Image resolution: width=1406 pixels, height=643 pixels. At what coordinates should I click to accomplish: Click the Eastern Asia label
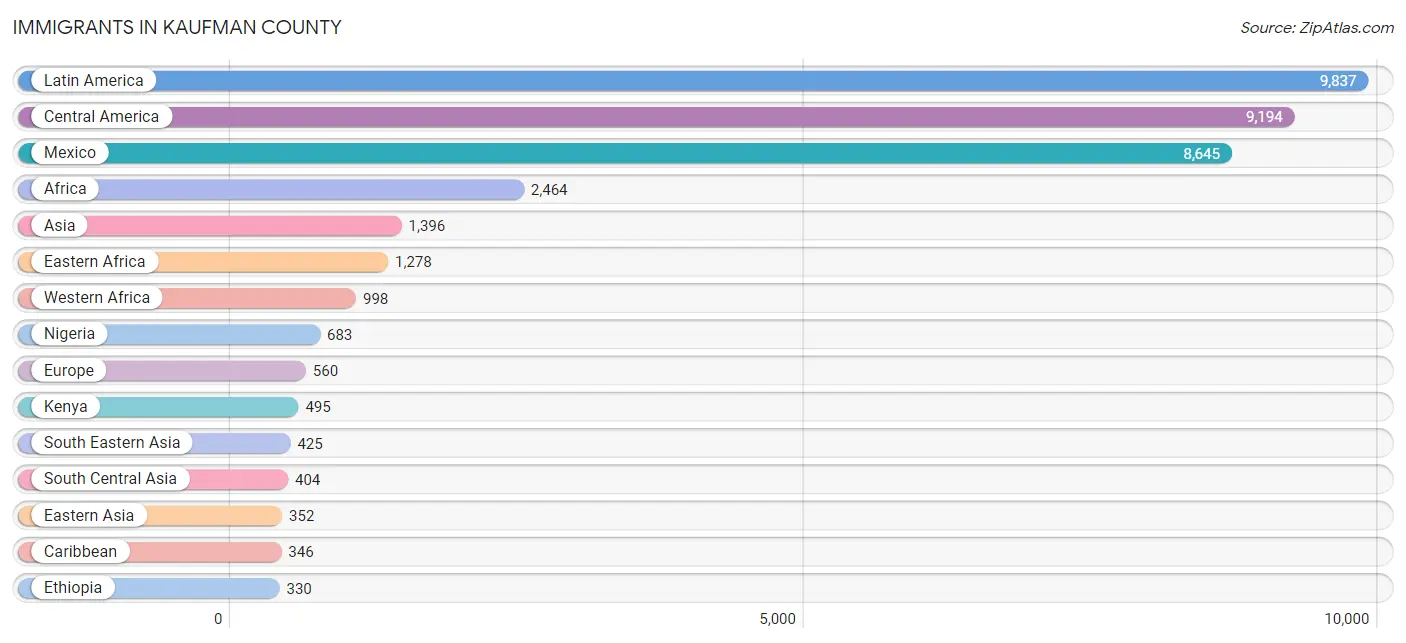tap(89, 516)
